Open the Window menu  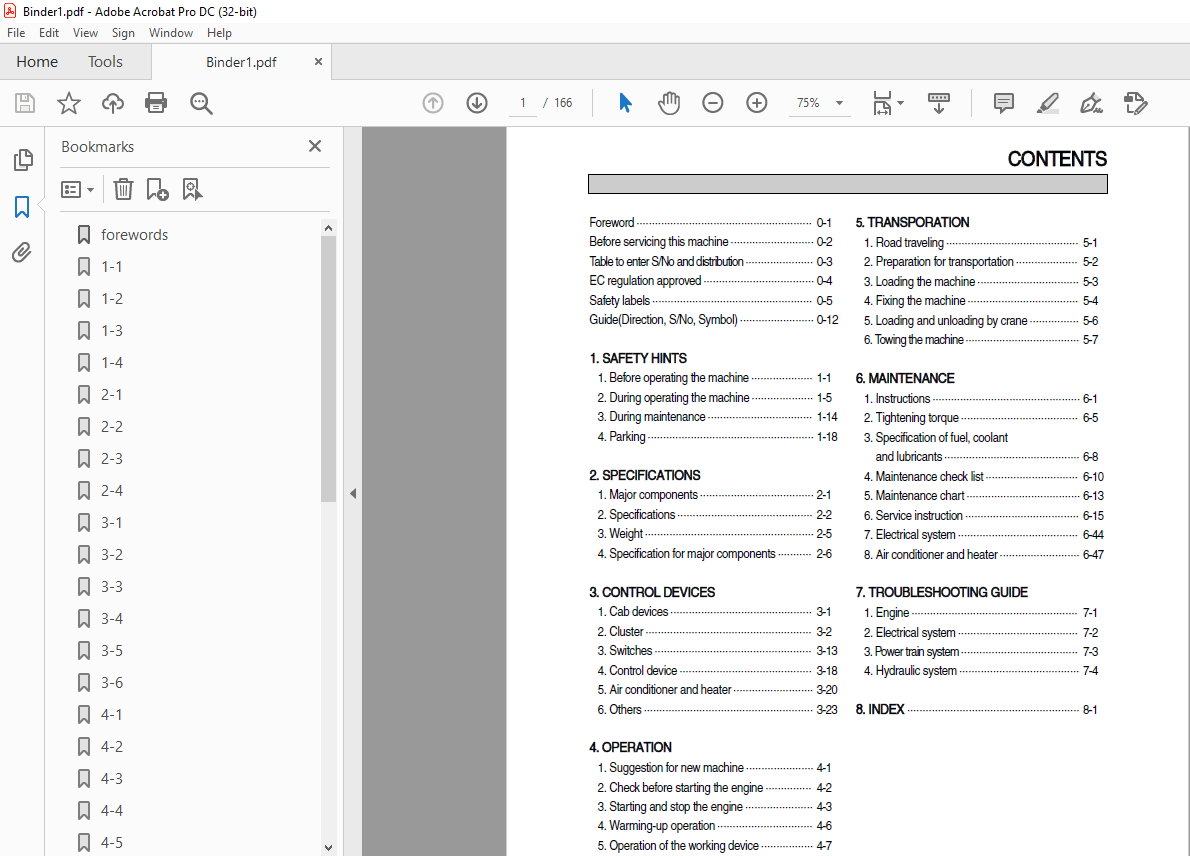coord(171,33)
